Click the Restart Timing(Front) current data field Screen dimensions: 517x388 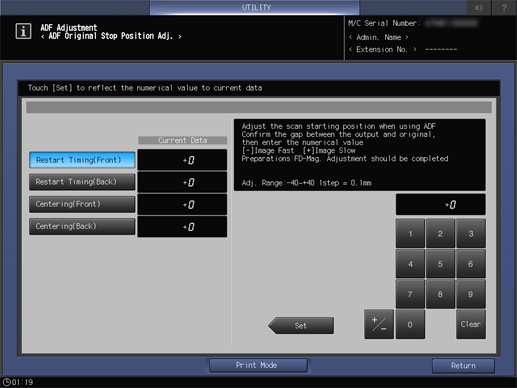(x=182, y=160)
